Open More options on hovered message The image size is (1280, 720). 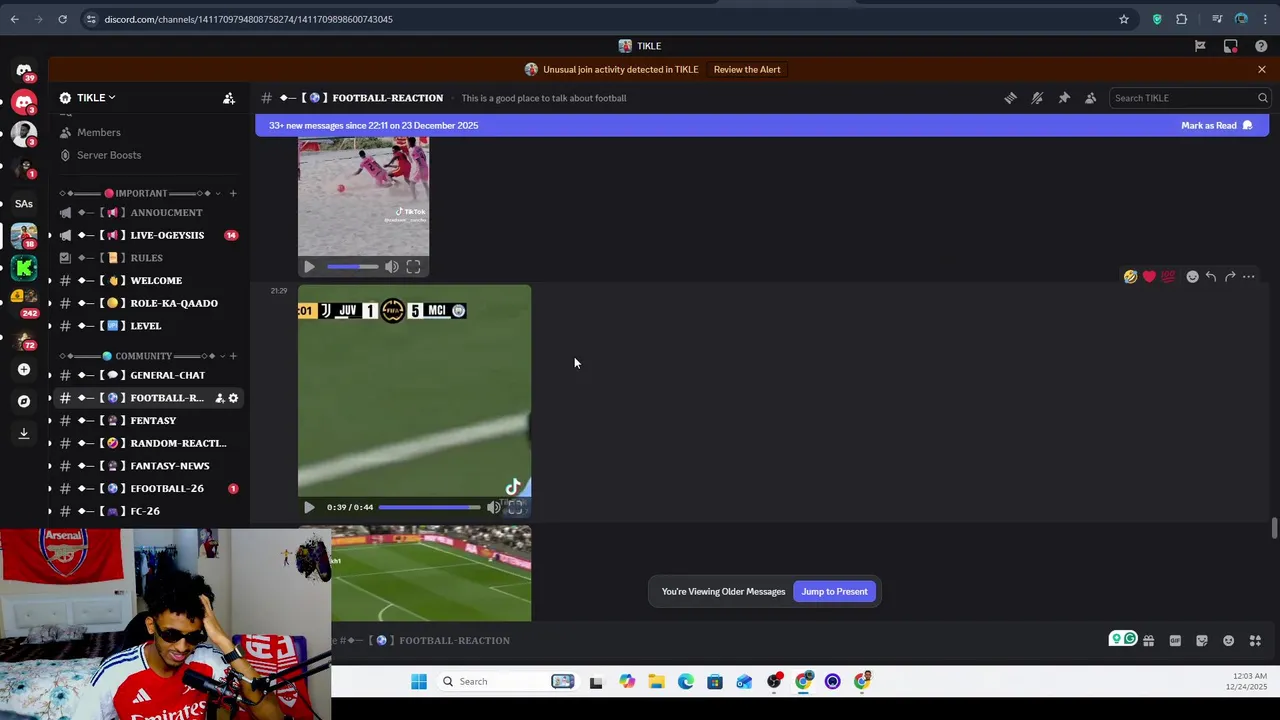(x=1249, y=277)
